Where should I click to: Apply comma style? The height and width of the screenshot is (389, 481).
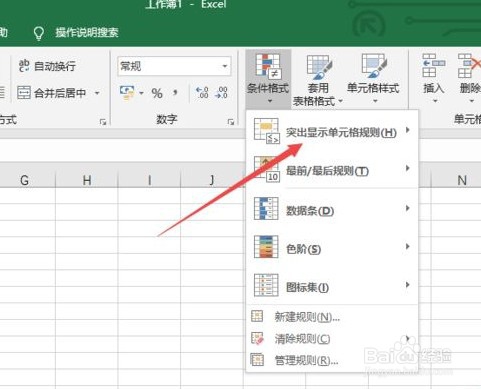[175, 93]
